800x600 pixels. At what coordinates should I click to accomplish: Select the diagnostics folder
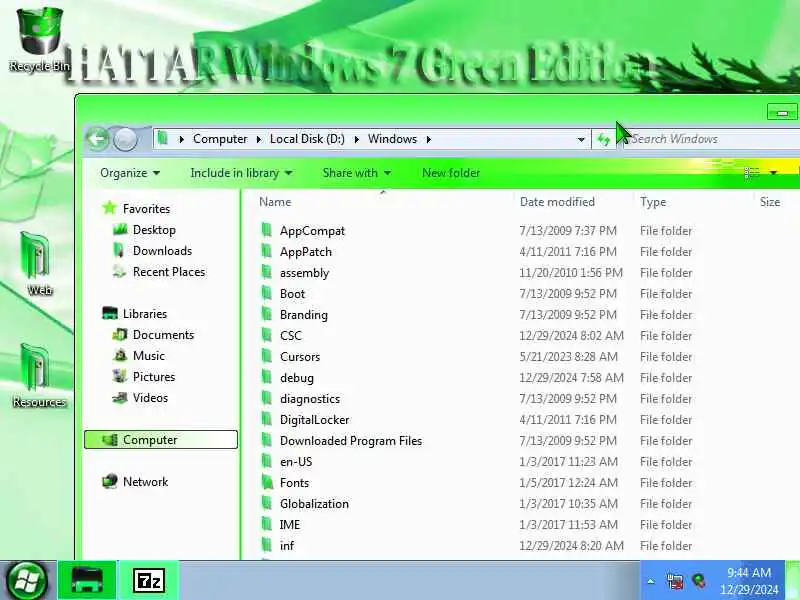coord(310,399)
